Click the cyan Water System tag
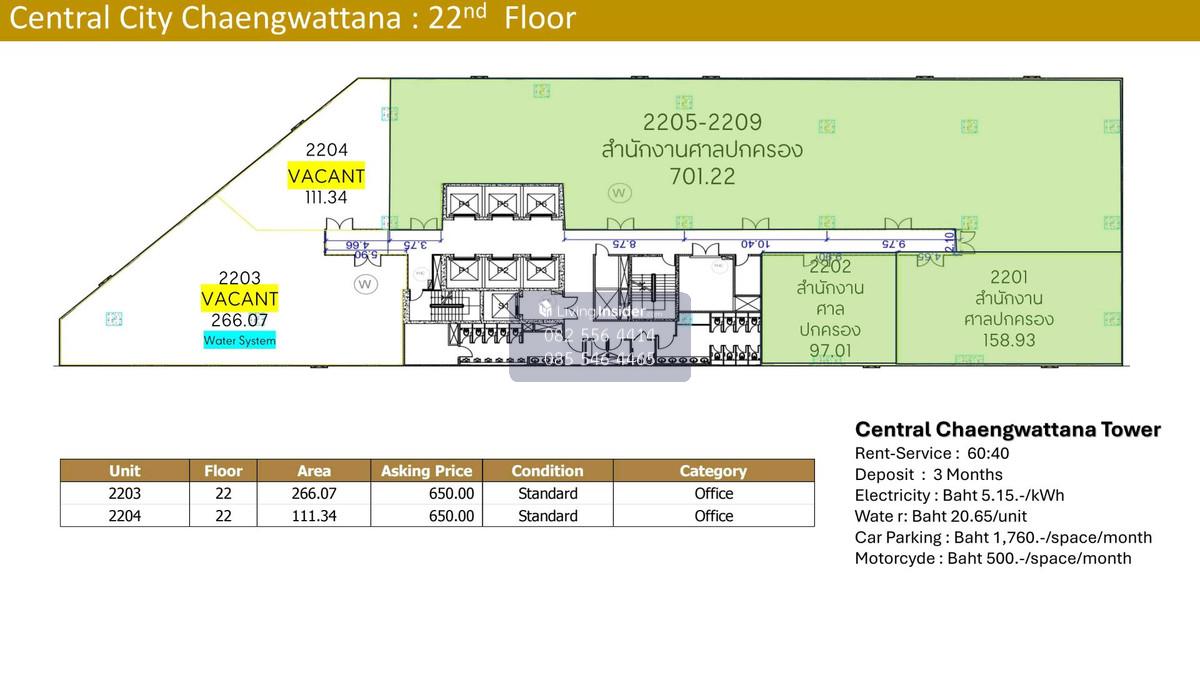 (240, 341)
